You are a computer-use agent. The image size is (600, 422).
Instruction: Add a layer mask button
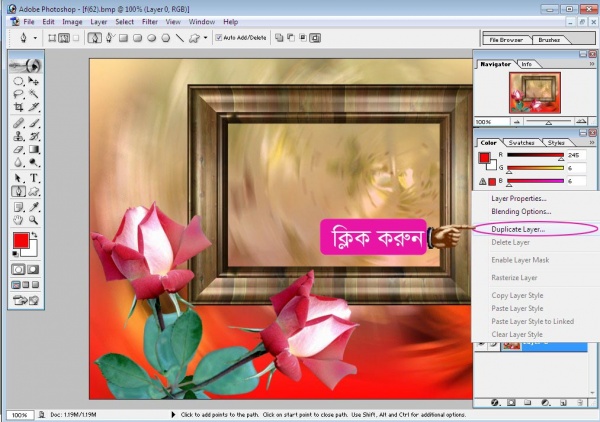click(511, 402)
